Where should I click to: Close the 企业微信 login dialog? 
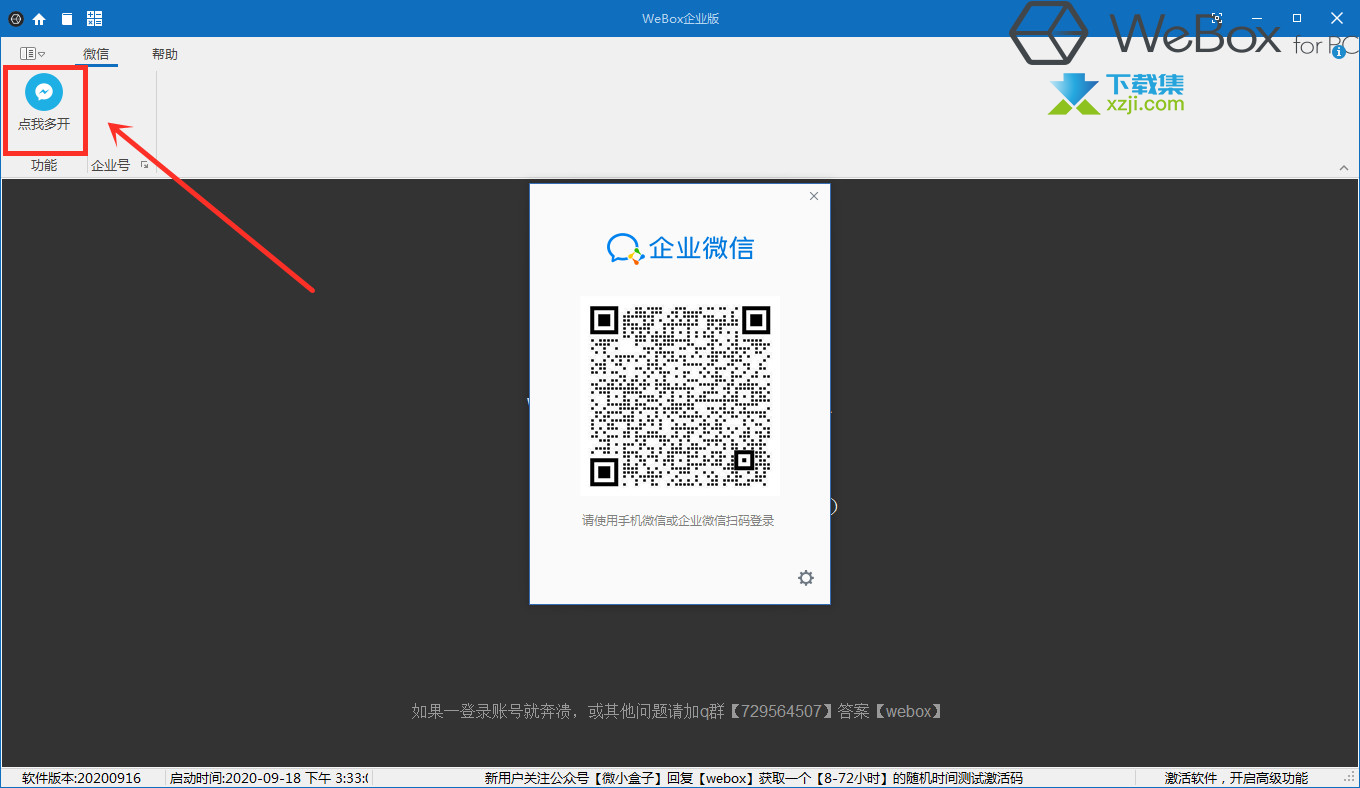pyautogui.click(x=814, y=196)
